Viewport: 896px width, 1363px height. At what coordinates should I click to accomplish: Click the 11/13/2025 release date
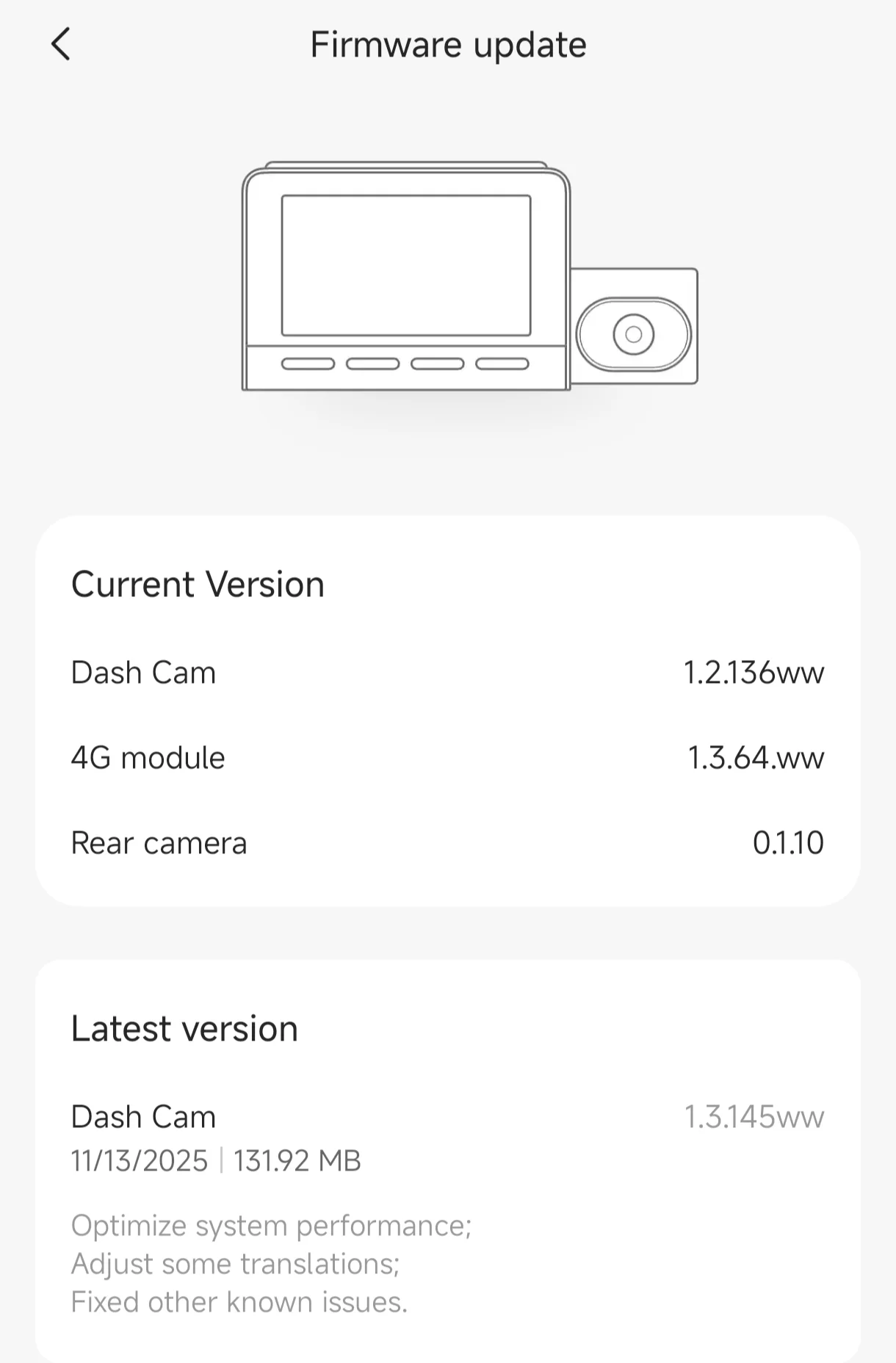tap(140, 1161)
